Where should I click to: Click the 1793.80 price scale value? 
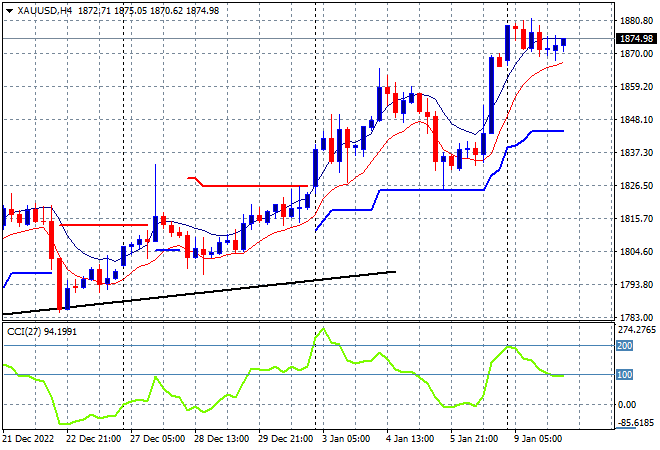point(636,285)
